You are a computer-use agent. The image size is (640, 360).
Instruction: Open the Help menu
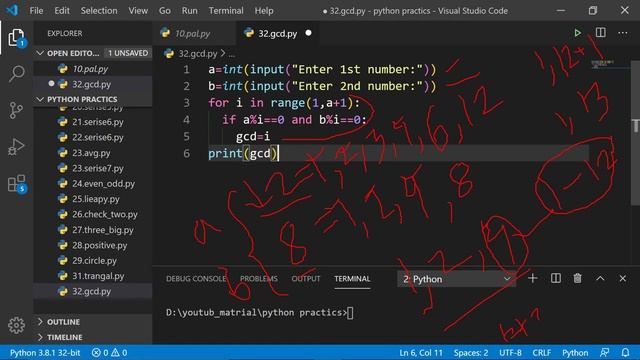click(264, 11)
